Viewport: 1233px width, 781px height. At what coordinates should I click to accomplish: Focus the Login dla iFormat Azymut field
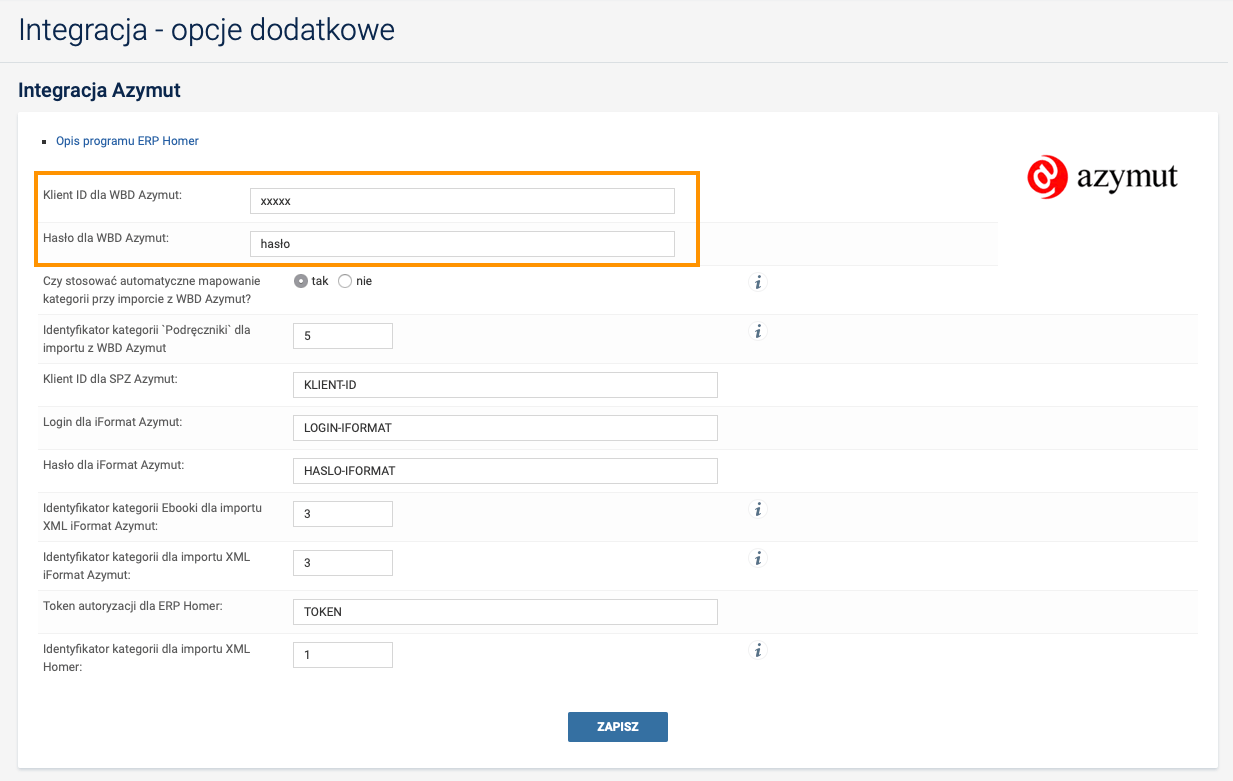click(x=505, y=428)
